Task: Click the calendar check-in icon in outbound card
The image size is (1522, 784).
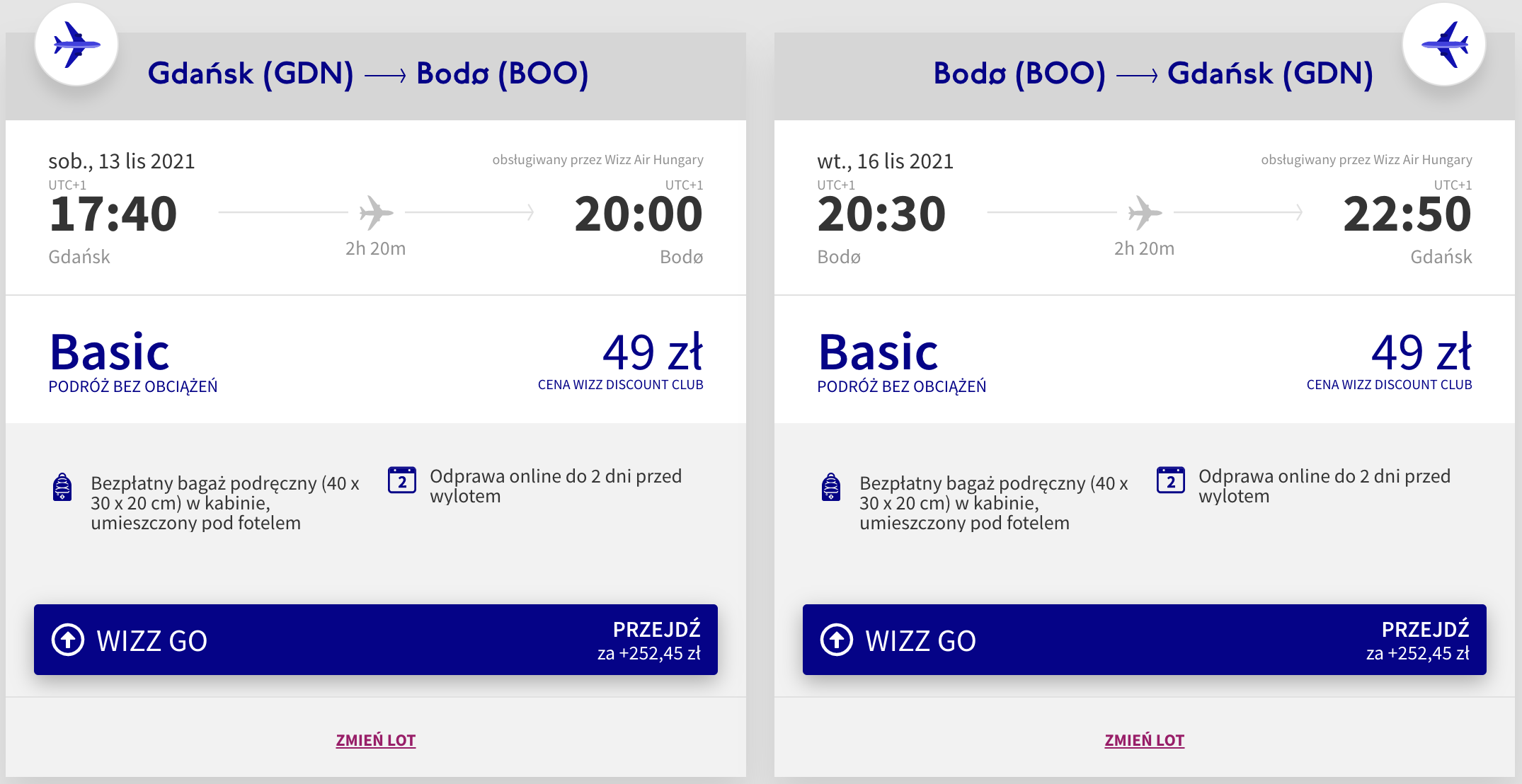Action: click(401, 480)
